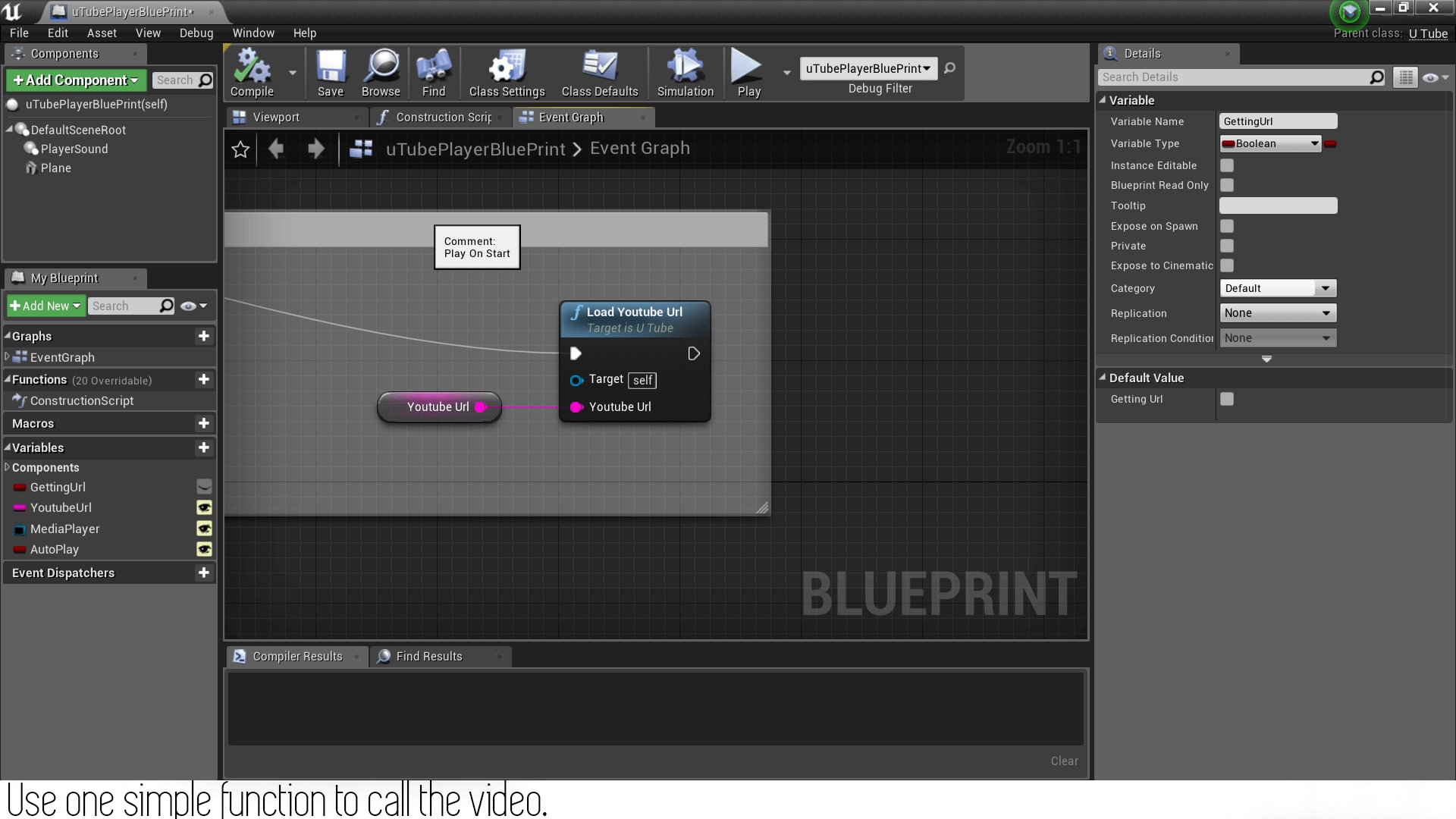1456x819 pixels.
Task: Open the Browse icon in the toolbar
Action: pos(381,72)
